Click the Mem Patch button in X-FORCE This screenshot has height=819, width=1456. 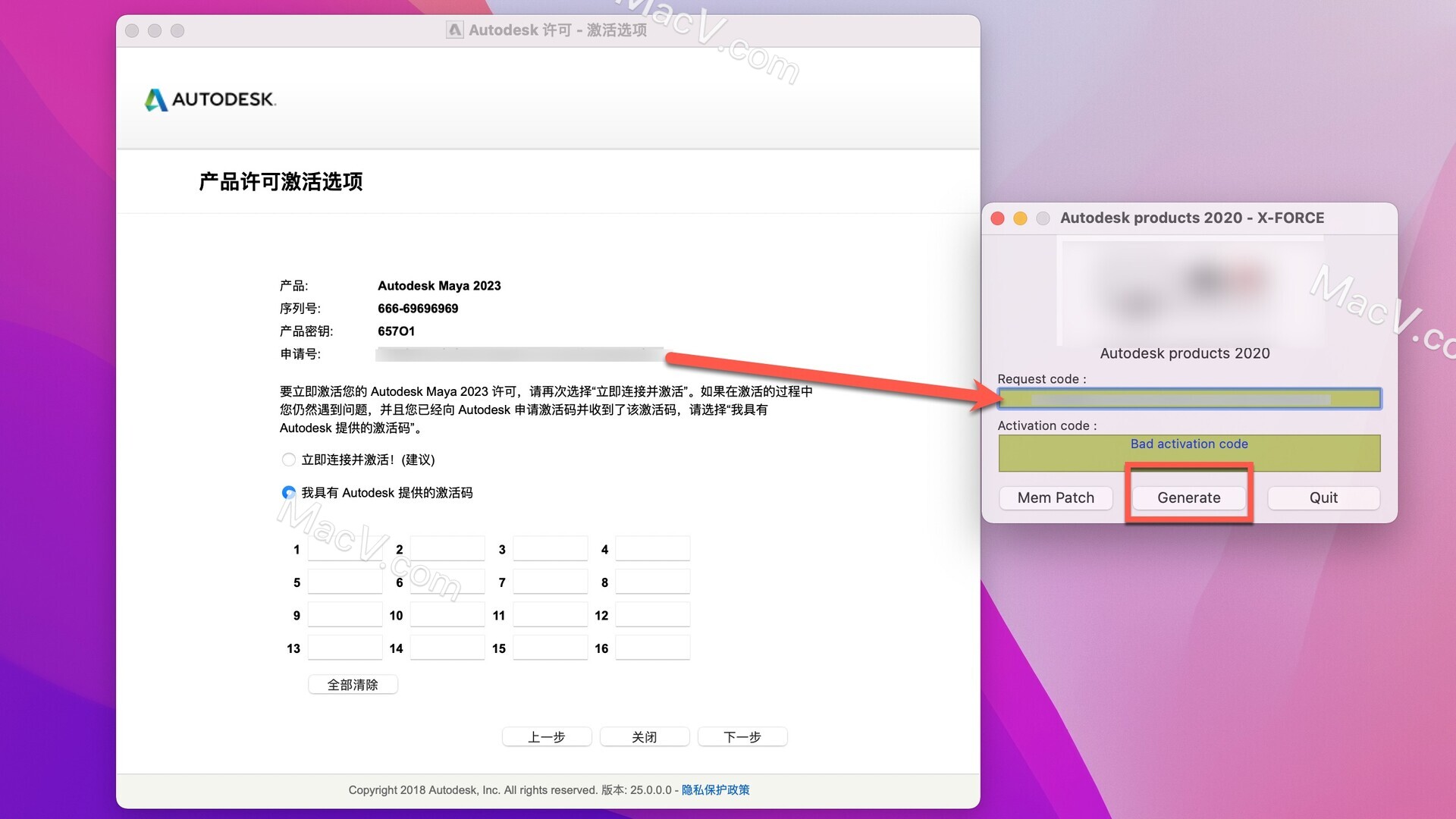point(1056,498)
